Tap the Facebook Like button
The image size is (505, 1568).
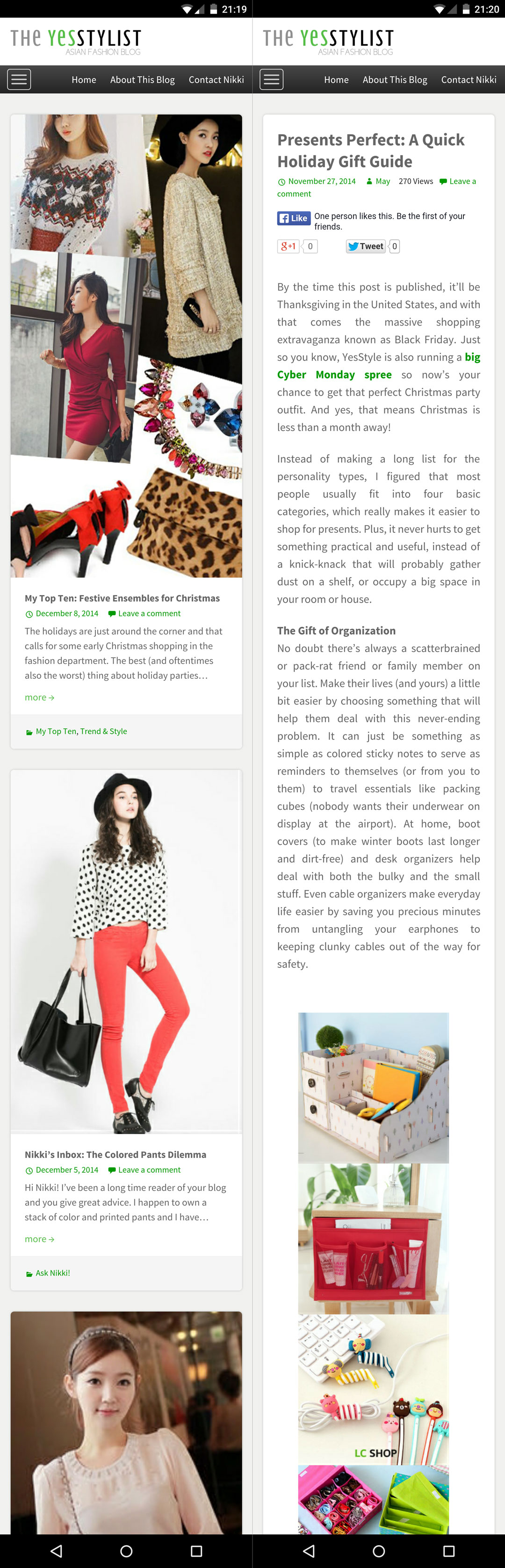click(x=294, y=218)
